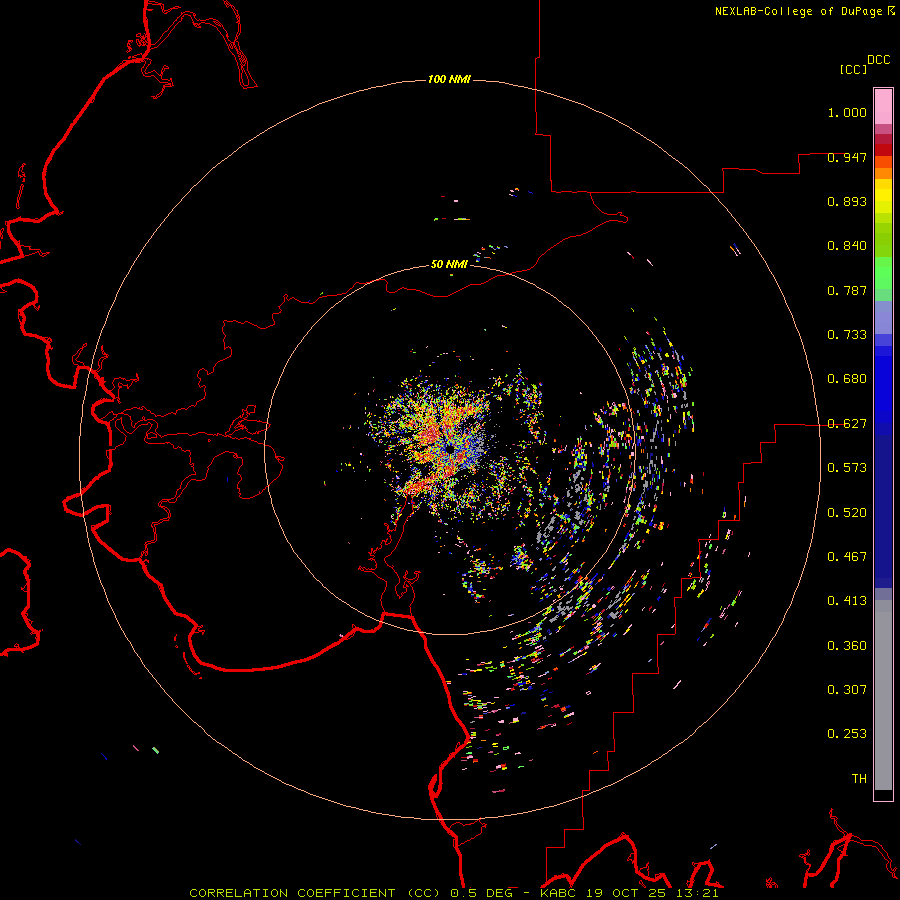
Task: Click the 50 NMI range ring label
Action: click(449, 264)
